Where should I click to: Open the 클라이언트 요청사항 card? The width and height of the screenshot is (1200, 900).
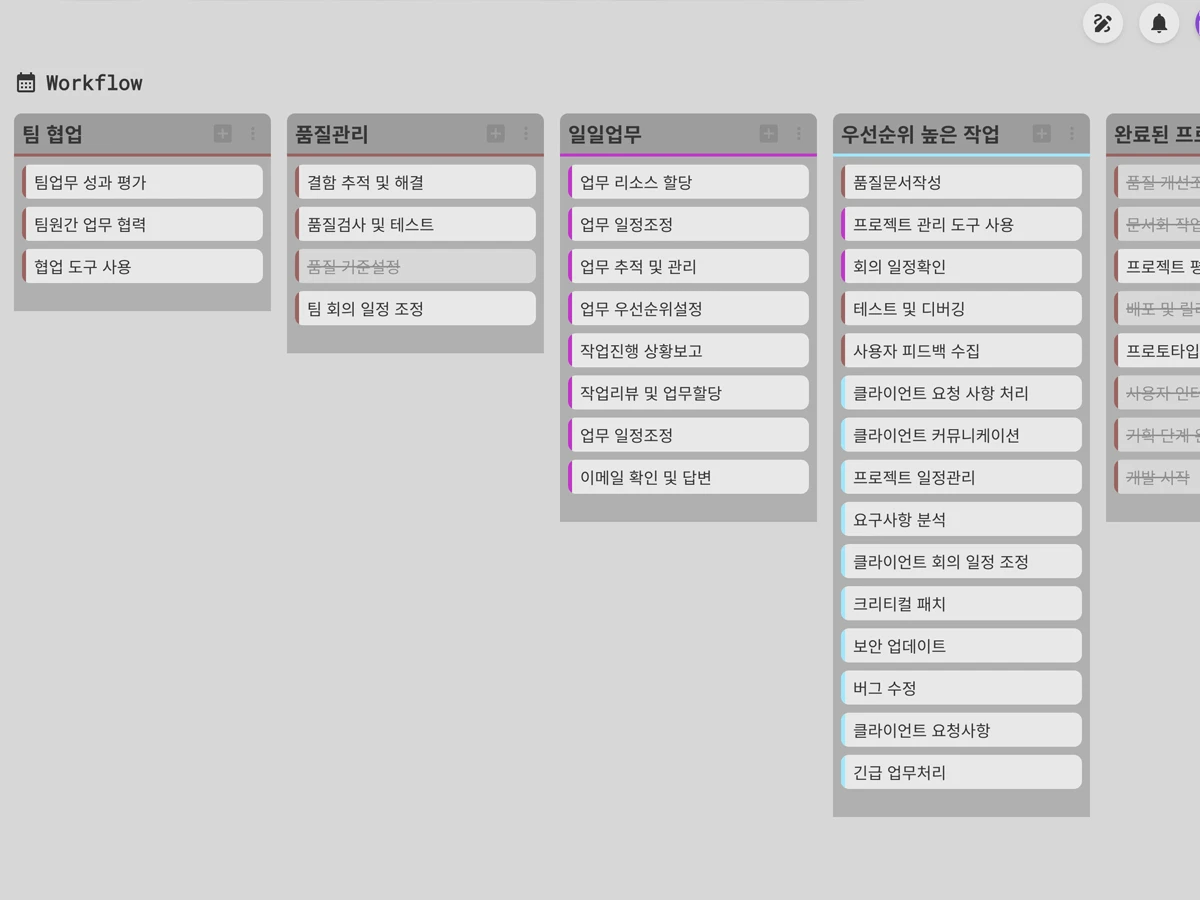961,730
